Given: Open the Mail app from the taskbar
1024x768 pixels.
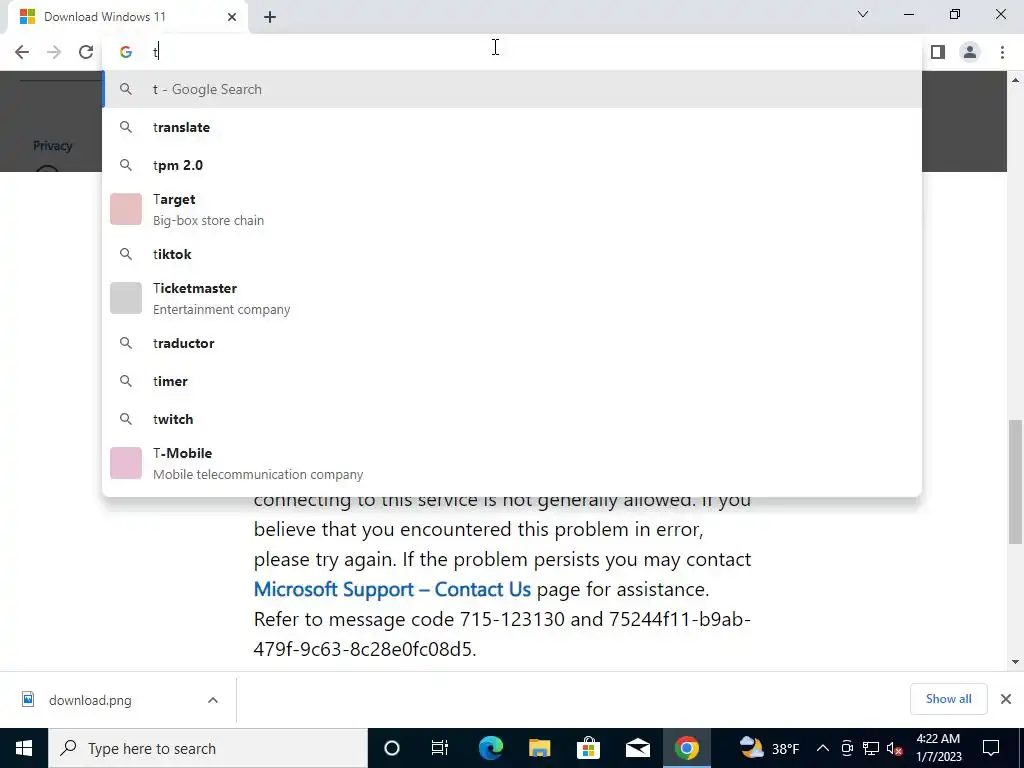Looking at the screenshot, I should click(637, 748).
